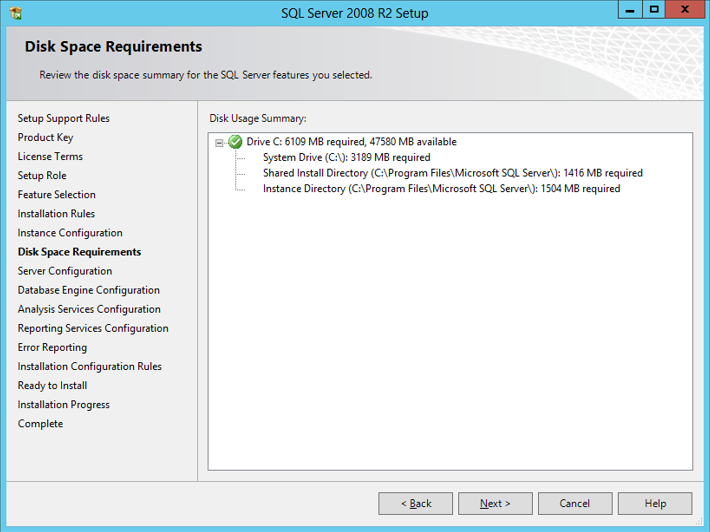Select the Instance Directory entry

click(441, 188)
